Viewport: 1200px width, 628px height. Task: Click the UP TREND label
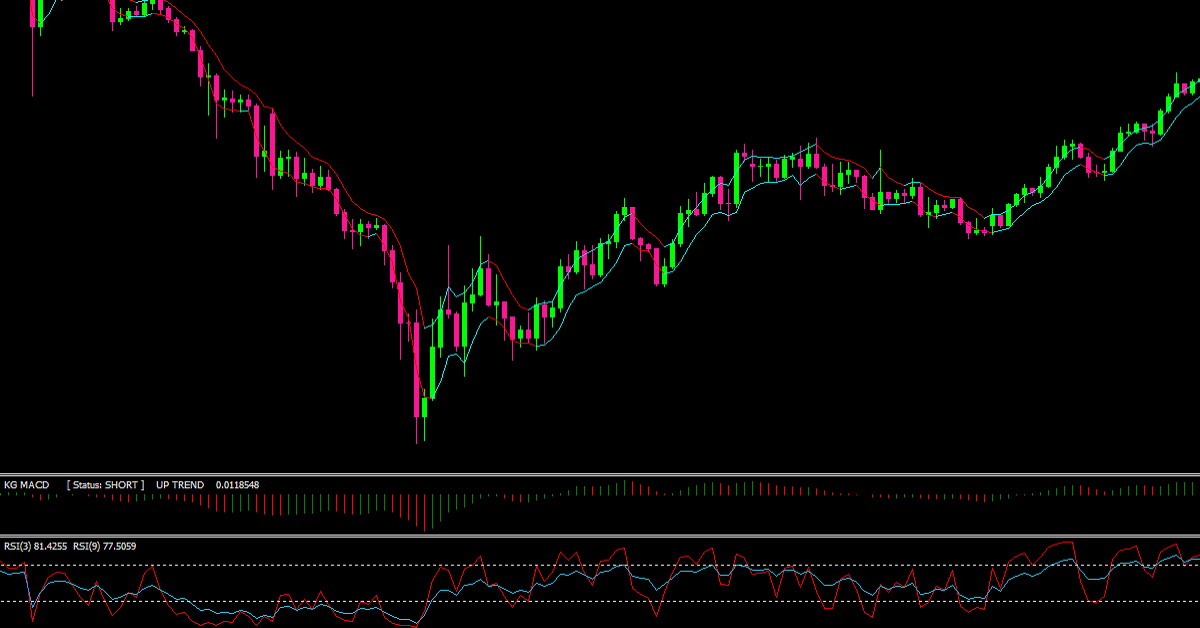tap(180, 485)
